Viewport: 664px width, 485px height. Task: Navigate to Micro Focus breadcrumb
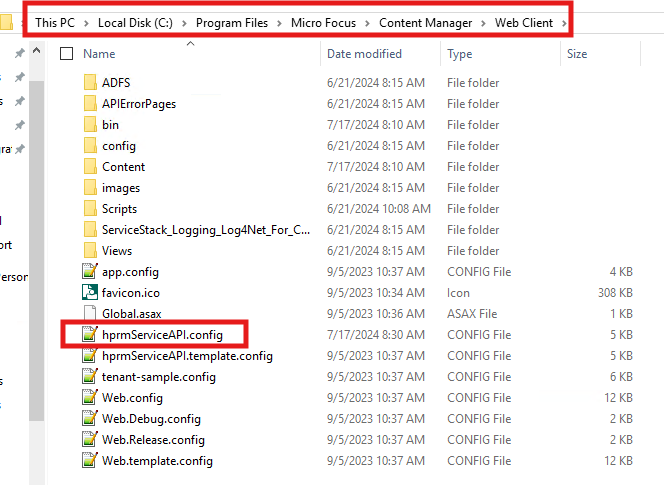[x=324, y=23]
